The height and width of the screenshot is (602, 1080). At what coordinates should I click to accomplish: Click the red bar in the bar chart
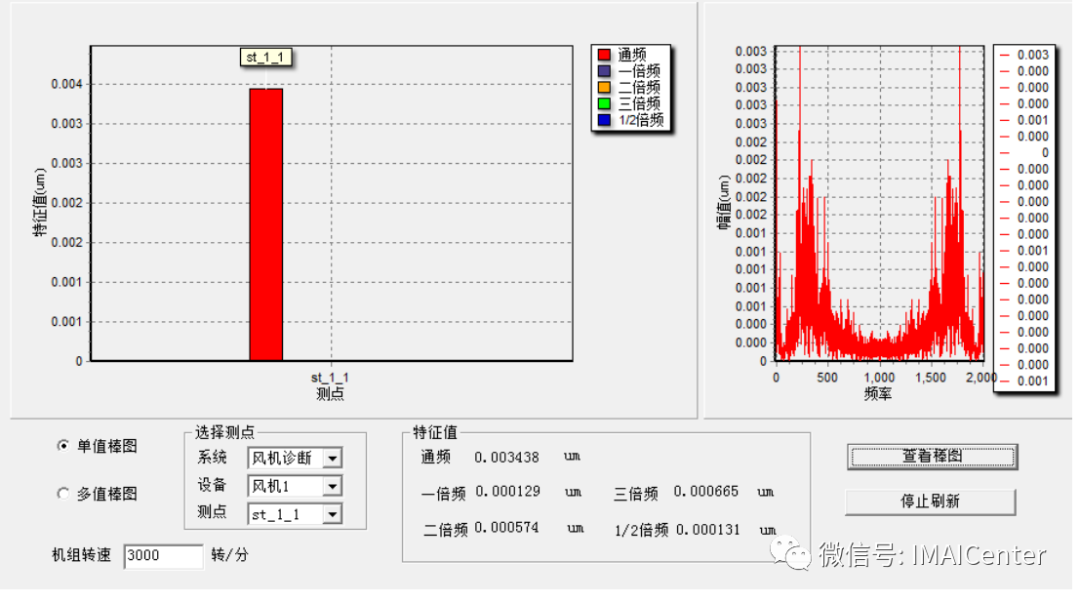(266, 225)
